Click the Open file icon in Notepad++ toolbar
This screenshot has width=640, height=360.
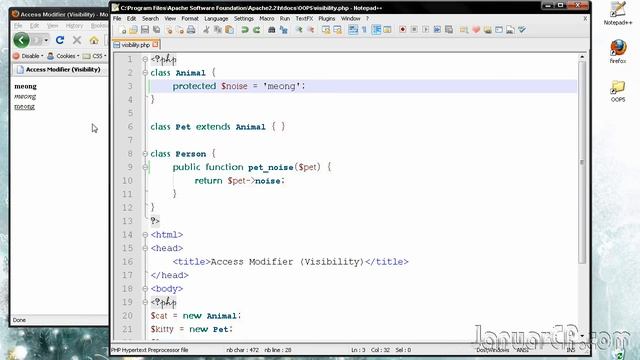(x=133, y=30)
